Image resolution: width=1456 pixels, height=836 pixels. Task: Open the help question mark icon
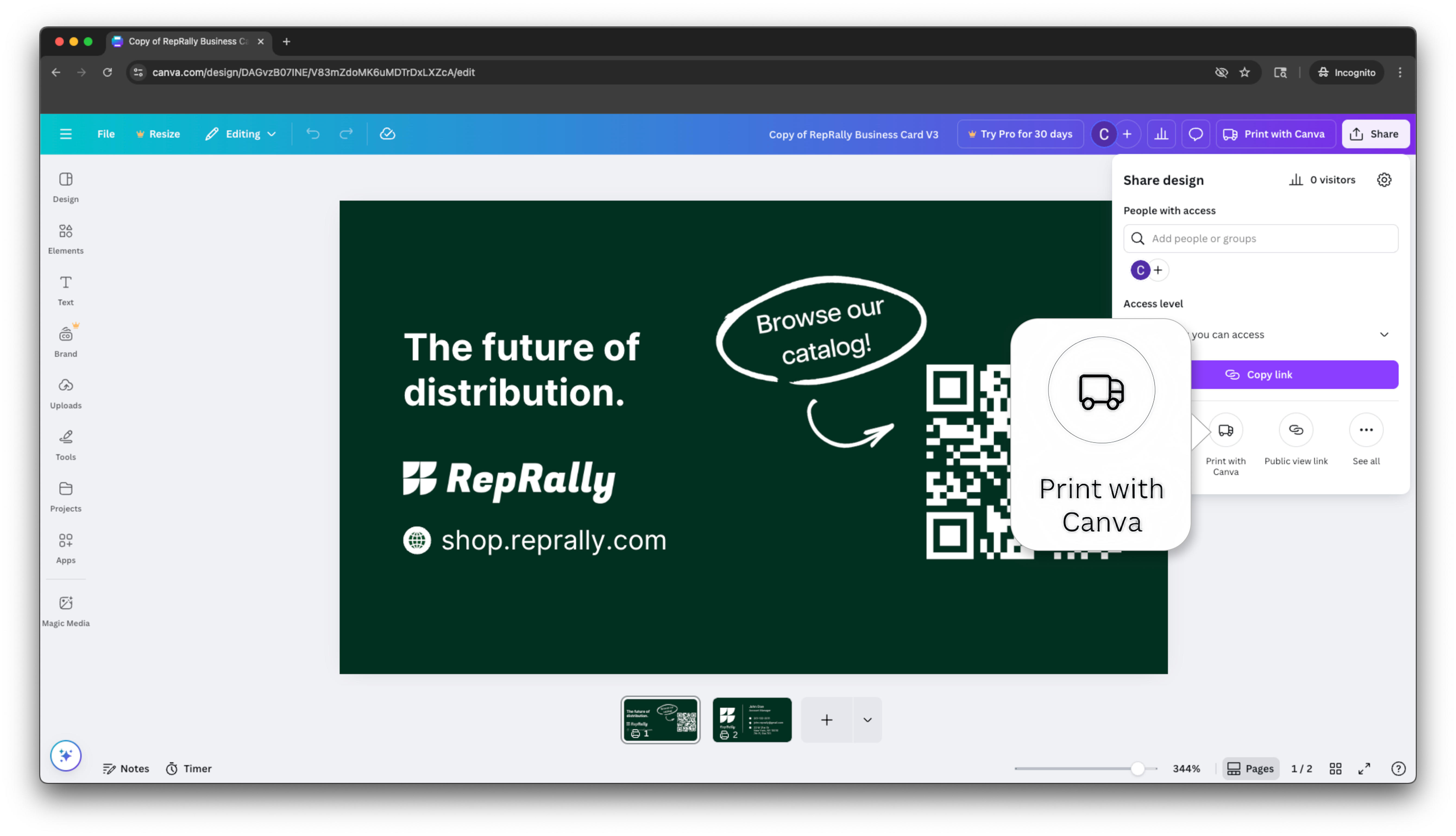(x=1399, y=769)
